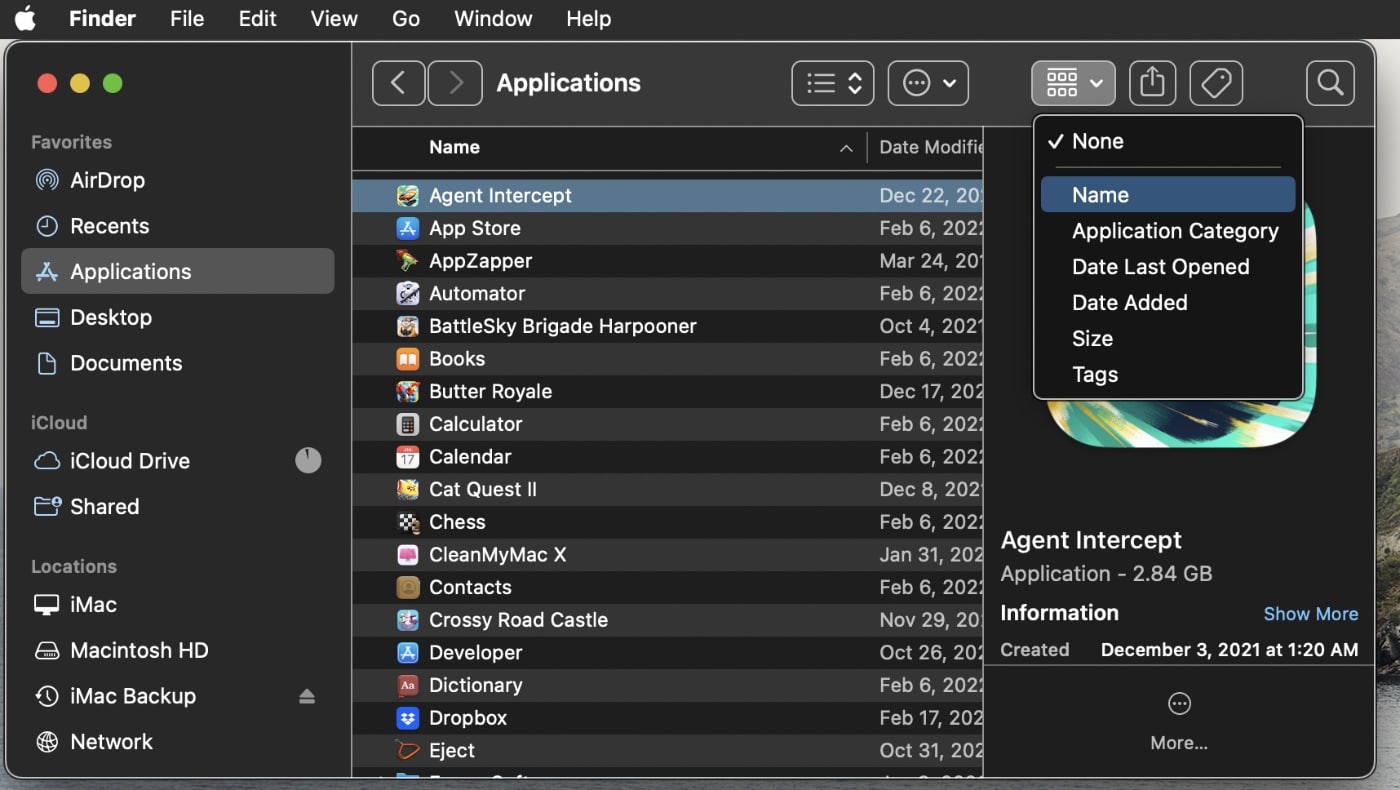Open the Action ellipsis dropdown in toolbar
Screen dimensions: 1400x790
(928, 83)
